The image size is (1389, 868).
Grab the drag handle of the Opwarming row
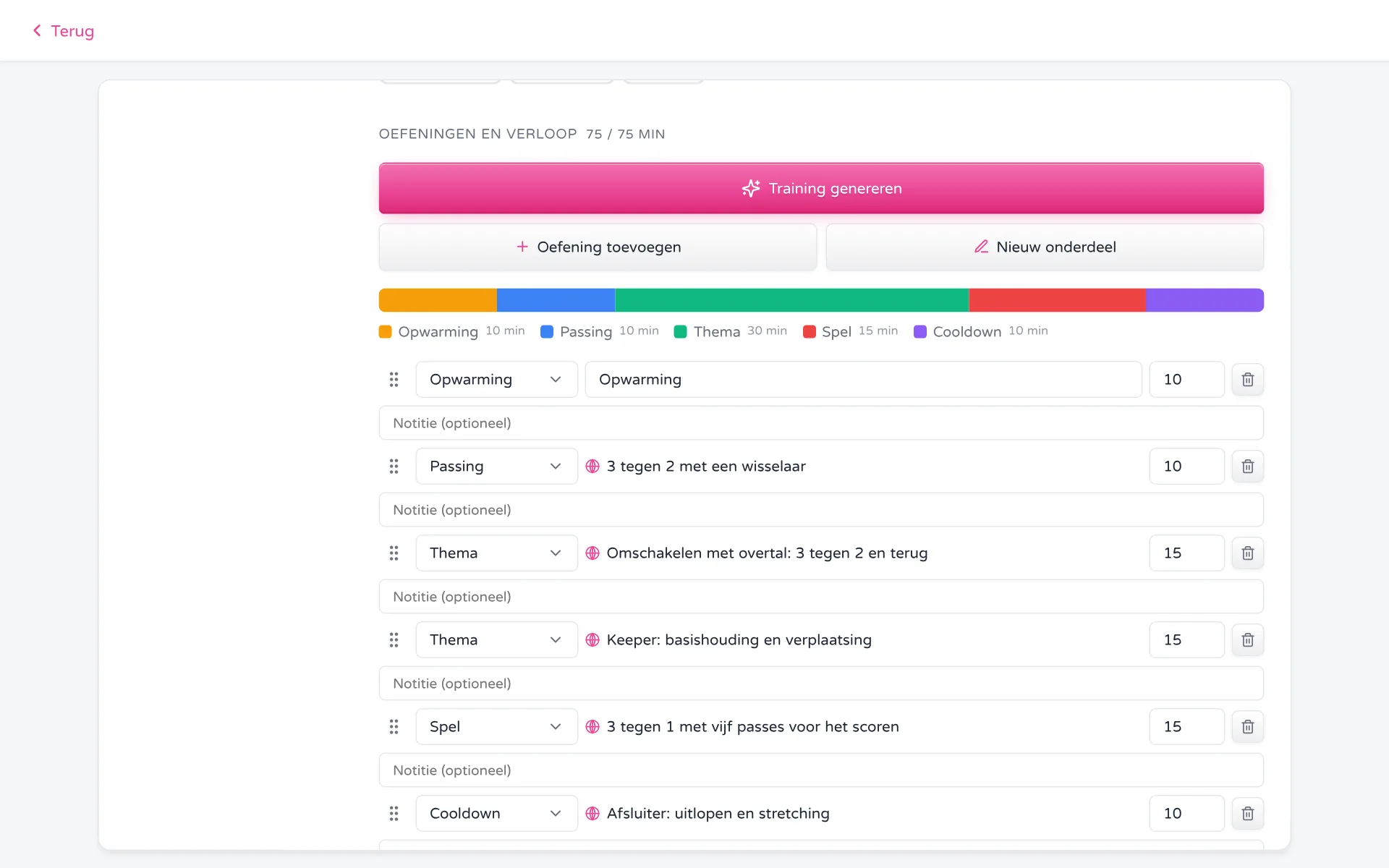tap(394, 379)
